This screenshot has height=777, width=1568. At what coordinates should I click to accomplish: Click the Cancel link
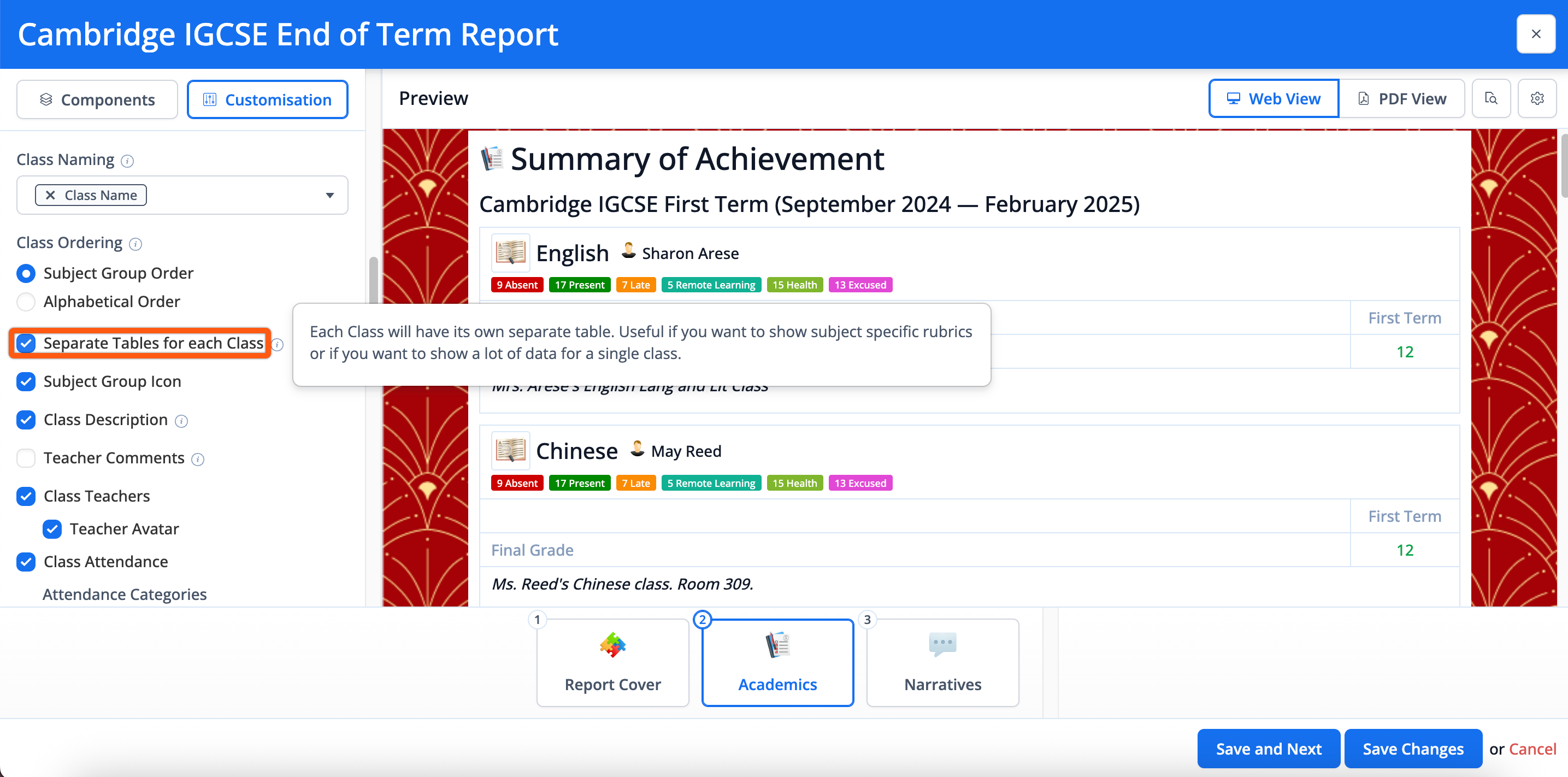[1532, 749]
